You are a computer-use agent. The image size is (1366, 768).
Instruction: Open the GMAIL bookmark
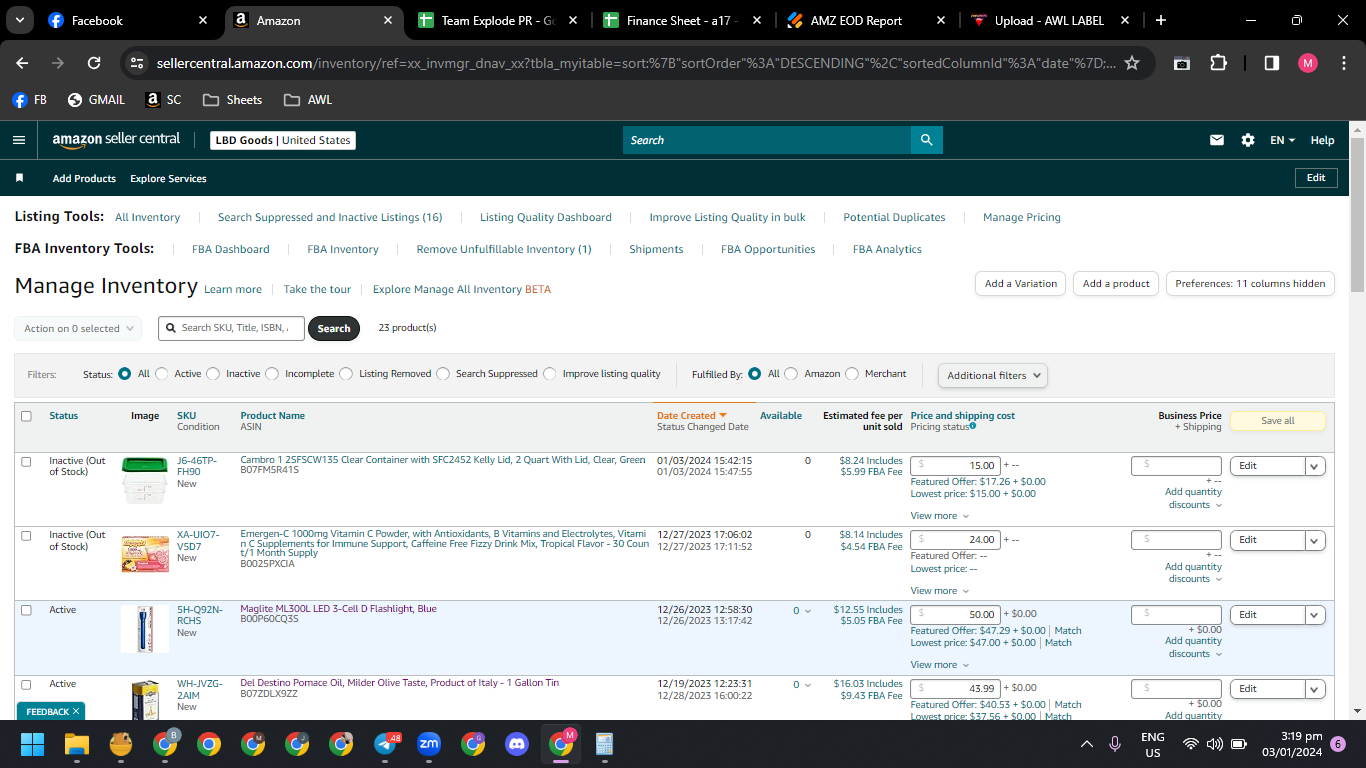pos(97,100)
